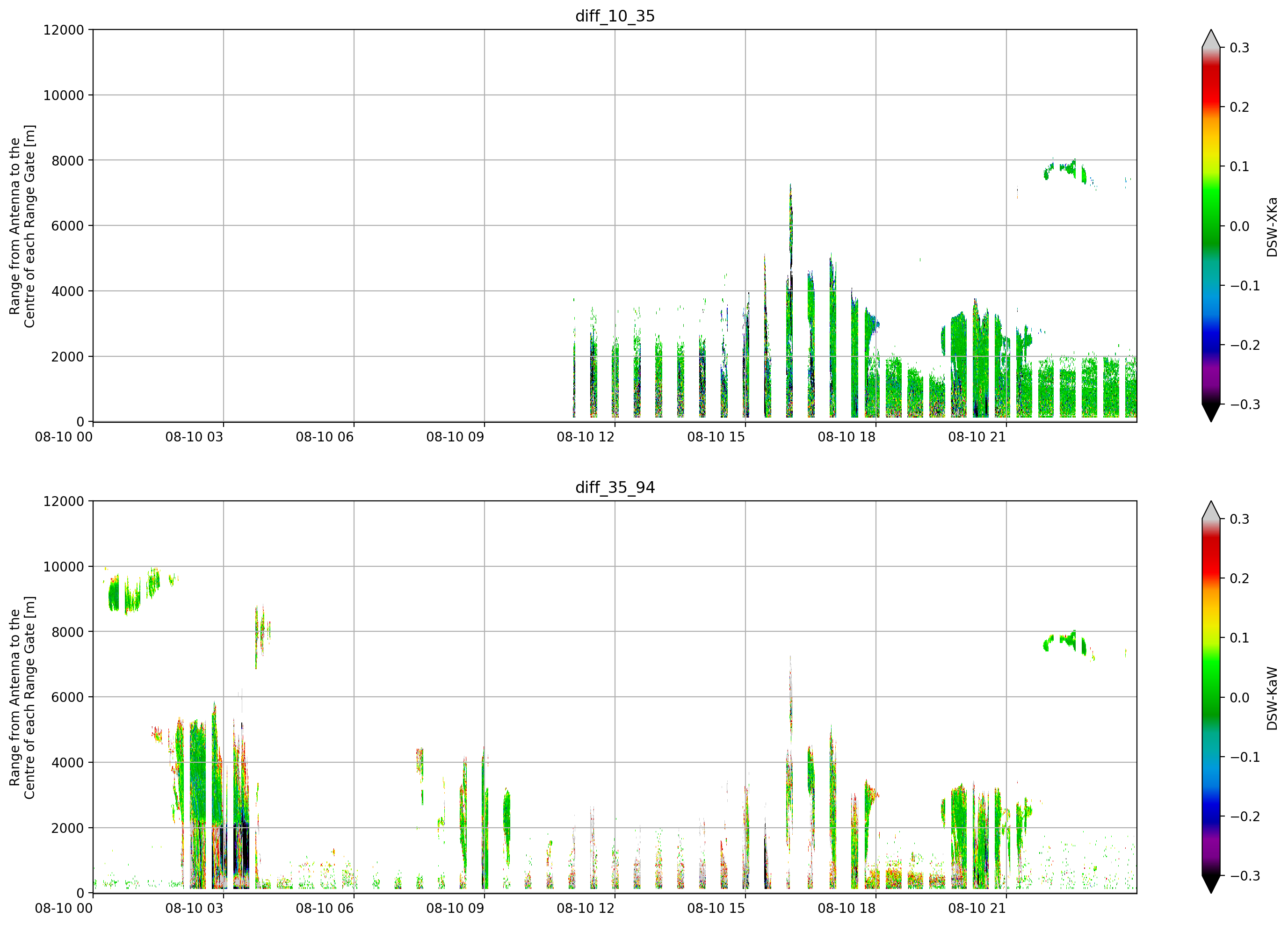This screenshot has height=925, width=1288.
Task: Click top plot's 08-10 03 x-axis label
Action: 194,437
